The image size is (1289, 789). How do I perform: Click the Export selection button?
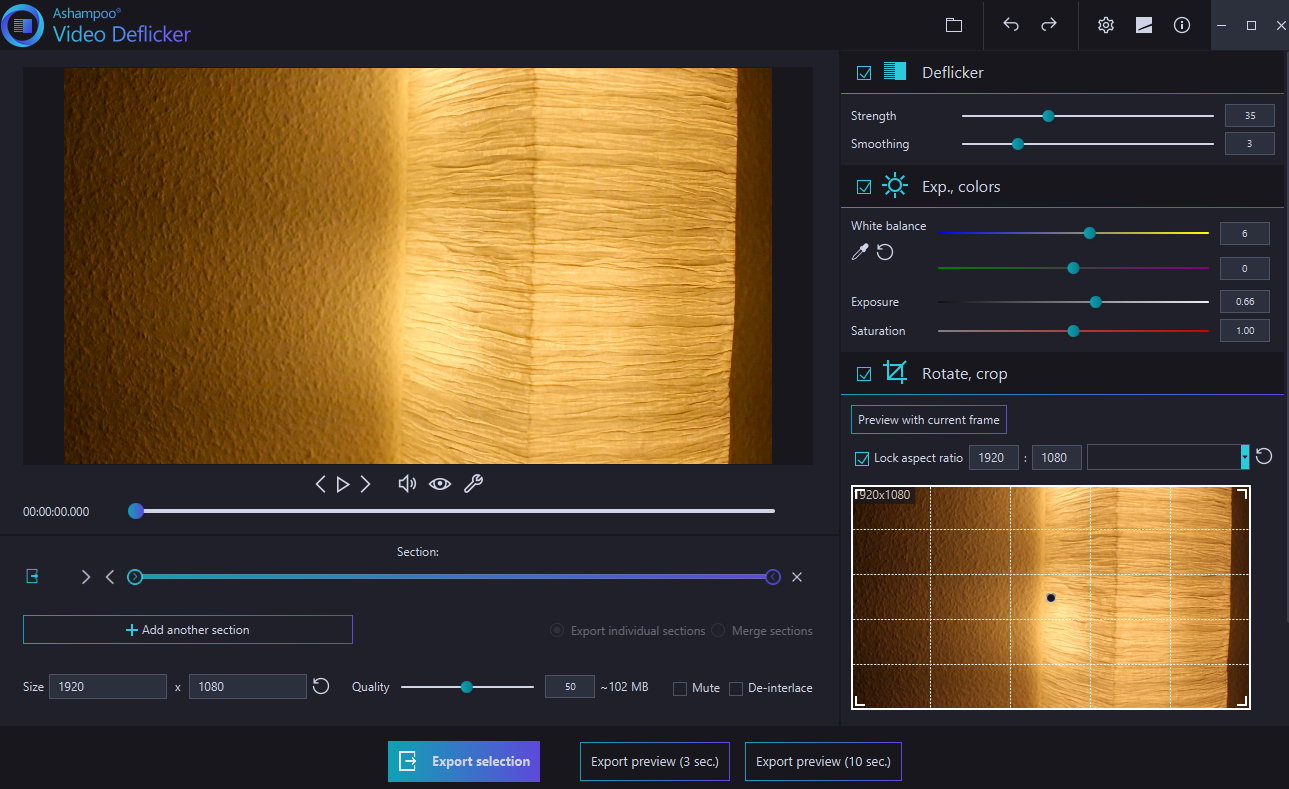tap(464, 761)
